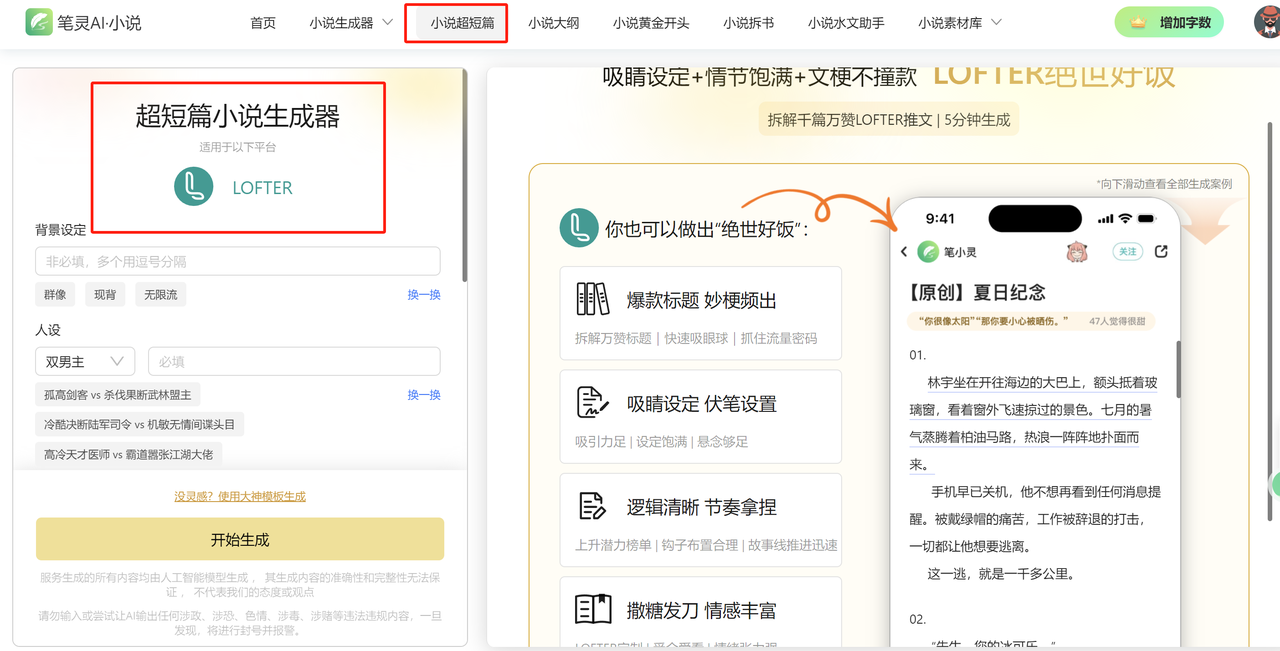Select the 群像 background tag
Screen dimensions: 1280x651
pos(55,295)
